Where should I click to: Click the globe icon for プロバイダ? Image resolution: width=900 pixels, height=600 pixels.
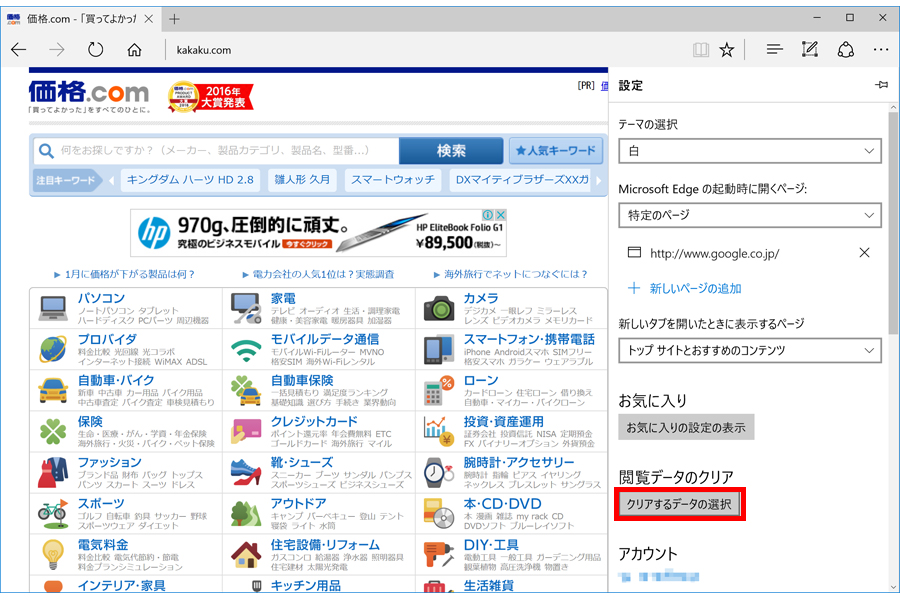coord(53,349)
